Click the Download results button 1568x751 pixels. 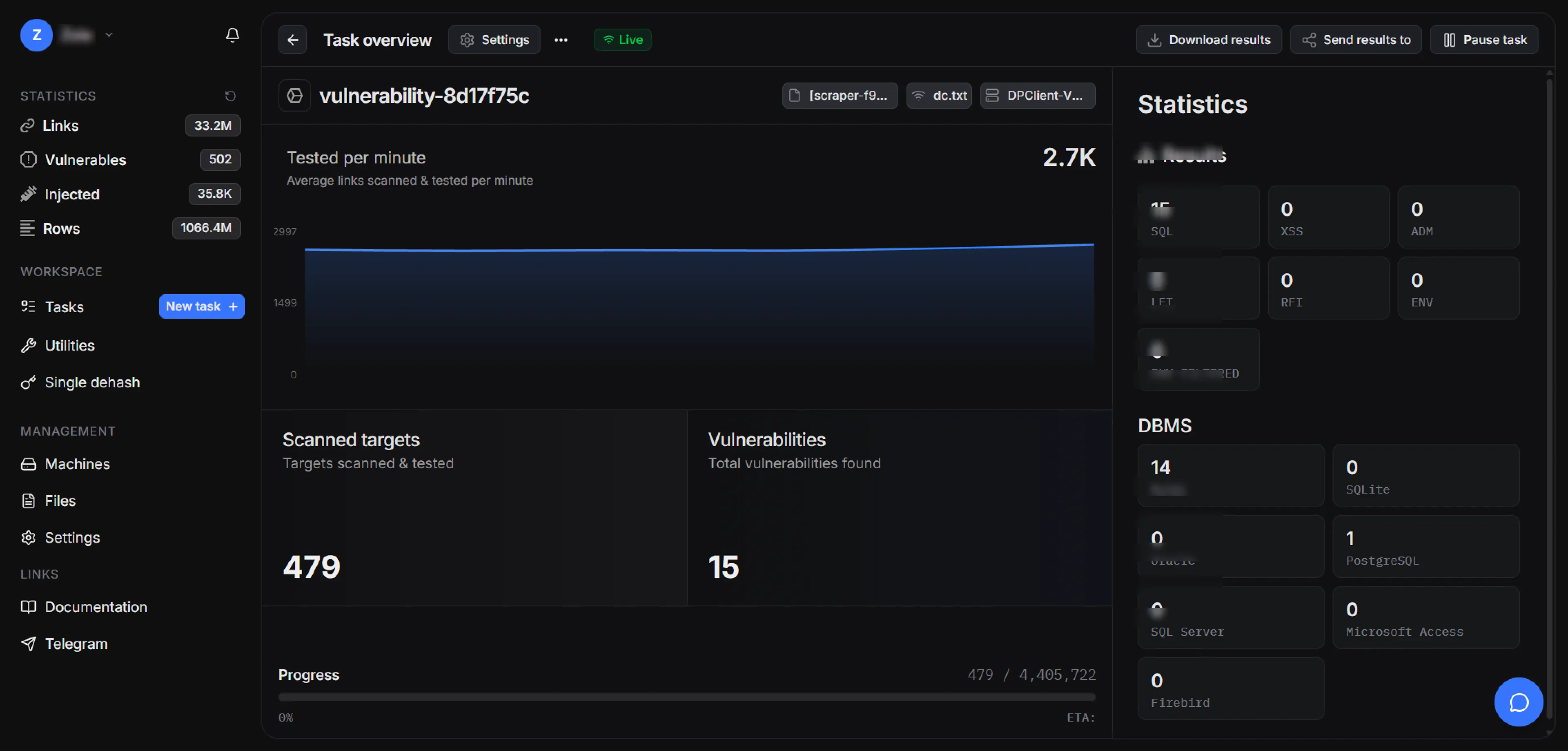coord(1209,40)
